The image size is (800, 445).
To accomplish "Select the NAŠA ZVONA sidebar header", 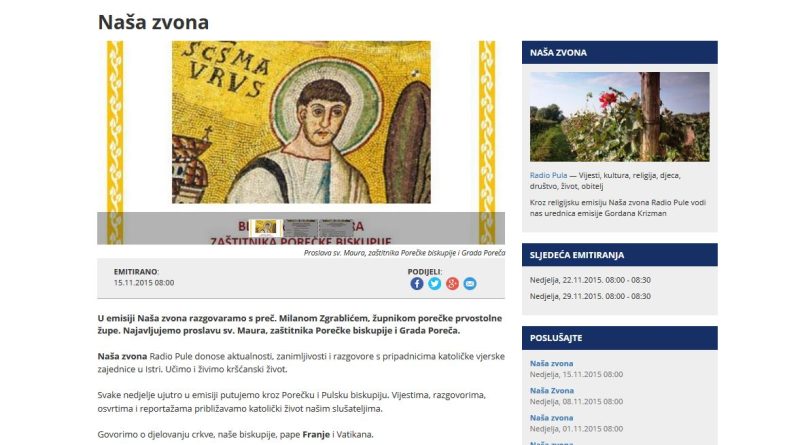I will (x=619, y=53).
